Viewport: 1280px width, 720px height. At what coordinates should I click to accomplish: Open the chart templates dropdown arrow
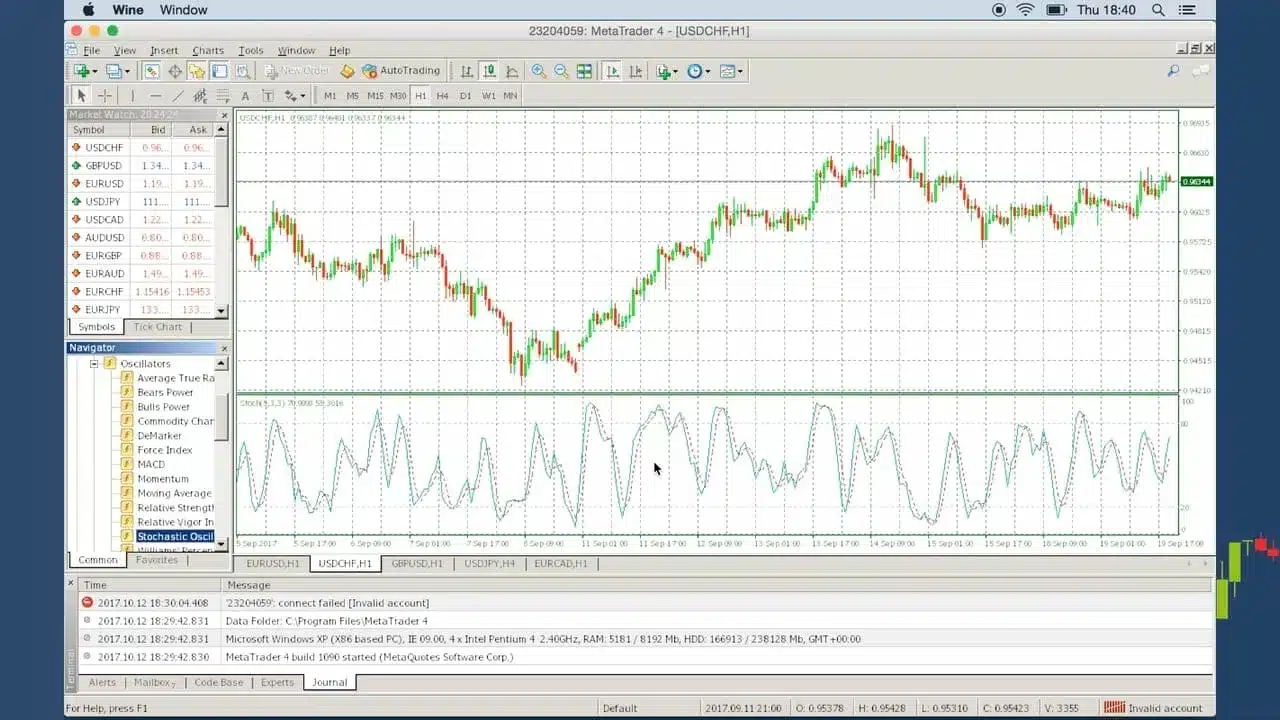(741, 71)
